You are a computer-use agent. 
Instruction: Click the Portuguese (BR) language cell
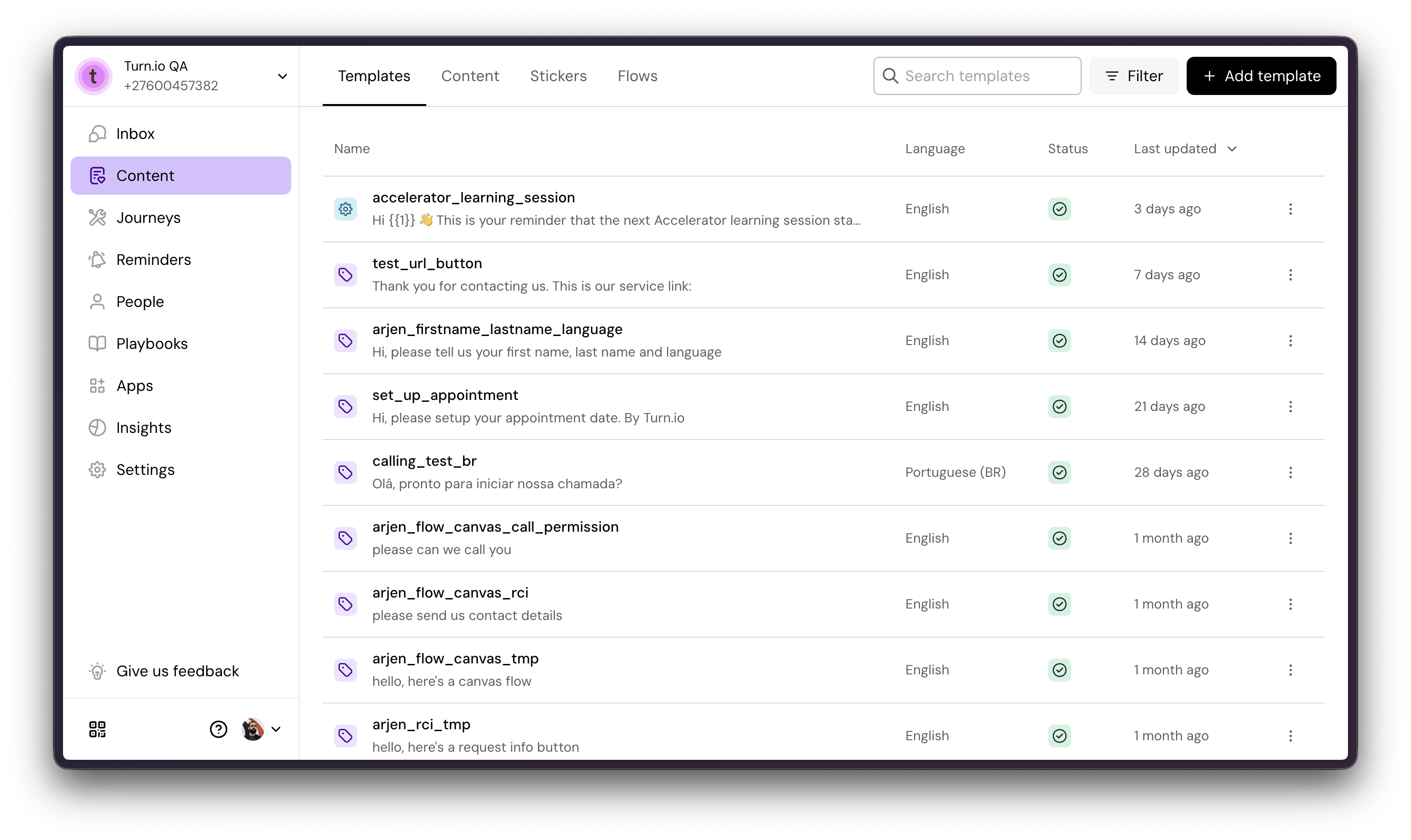click(955, 472)
